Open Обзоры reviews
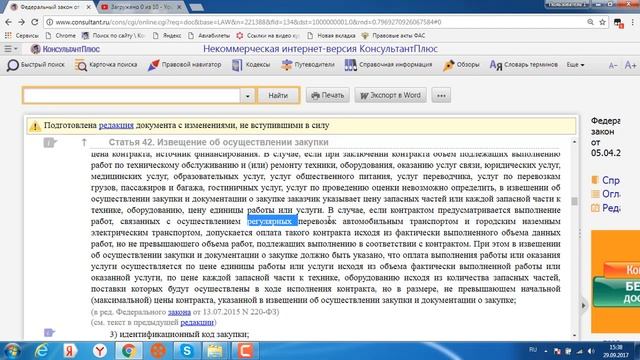Viewport: 640px width, 360px height. tap(461, 64)
